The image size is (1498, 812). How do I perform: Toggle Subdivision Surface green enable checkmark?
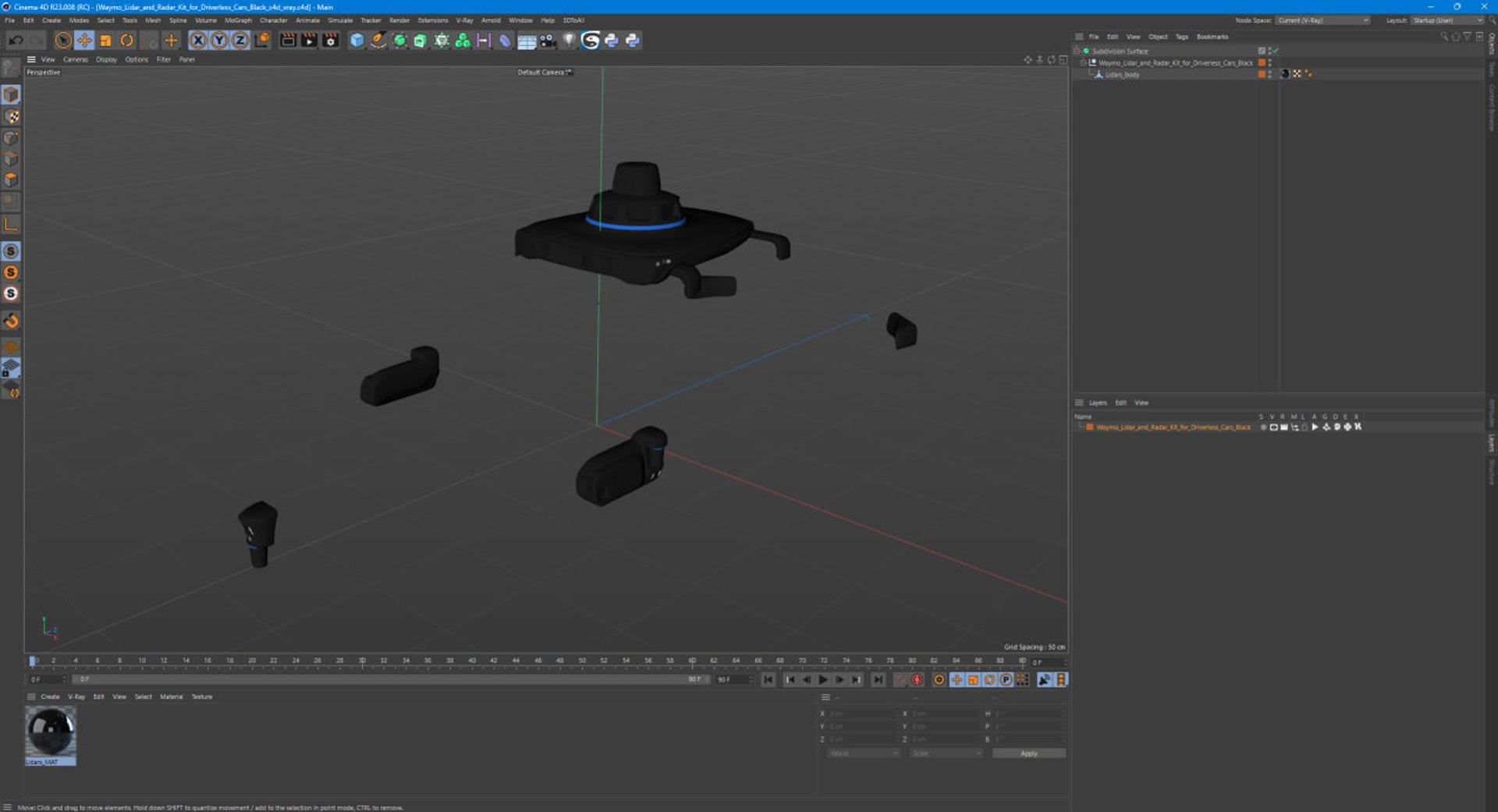tap(1276, 51)
